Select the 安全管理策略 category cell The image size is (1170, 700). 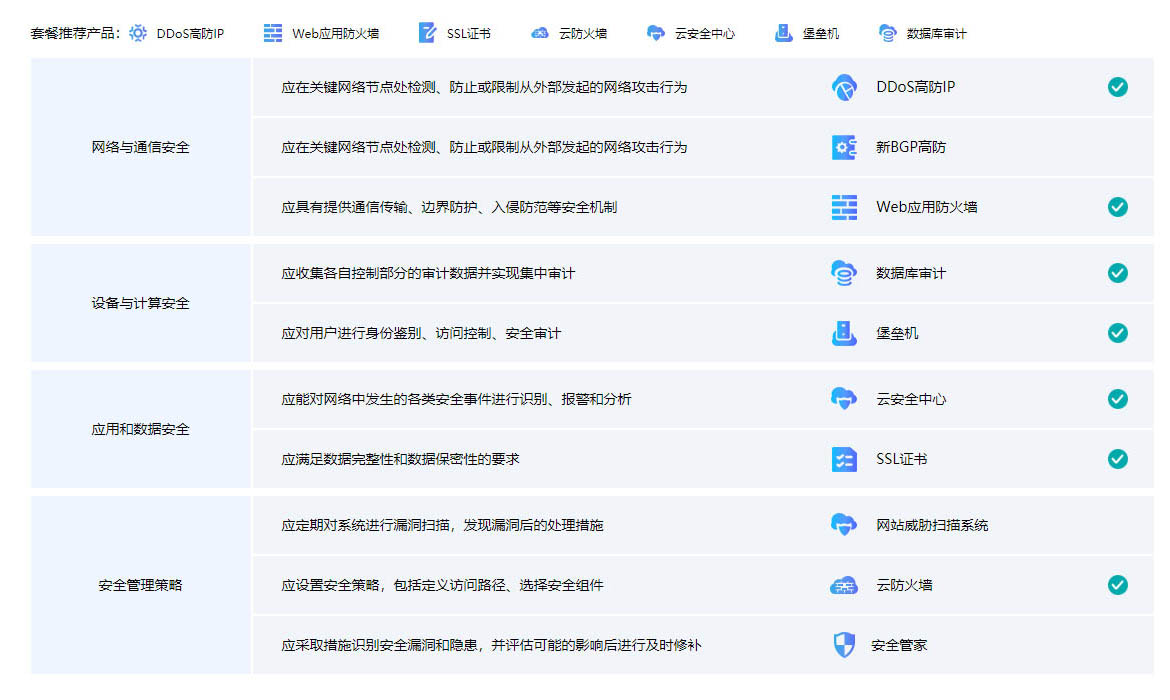pyautogui.click(x=140, y=585)
